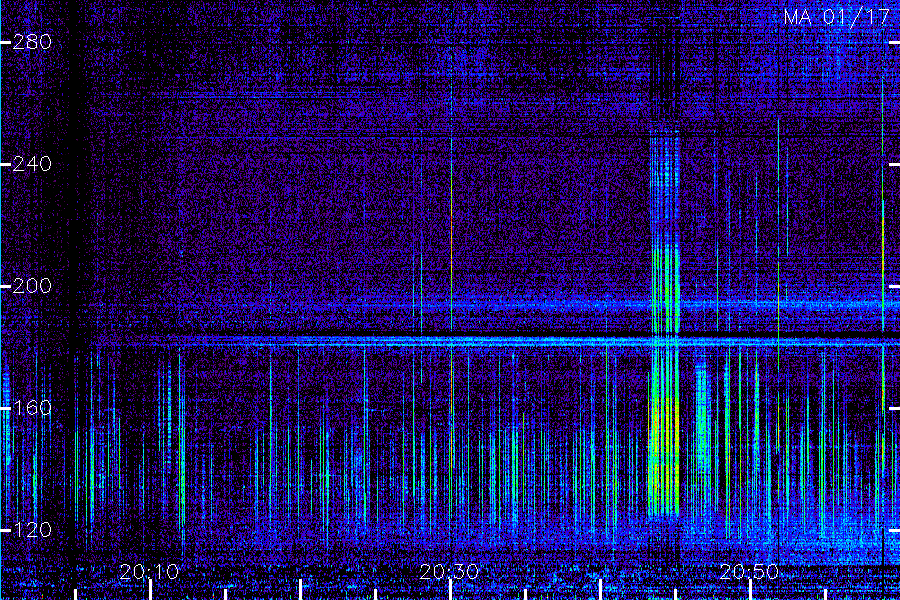900x600 pixels.
Task: Click the 240 frequency axis label
Action: (x=32, y=164)
